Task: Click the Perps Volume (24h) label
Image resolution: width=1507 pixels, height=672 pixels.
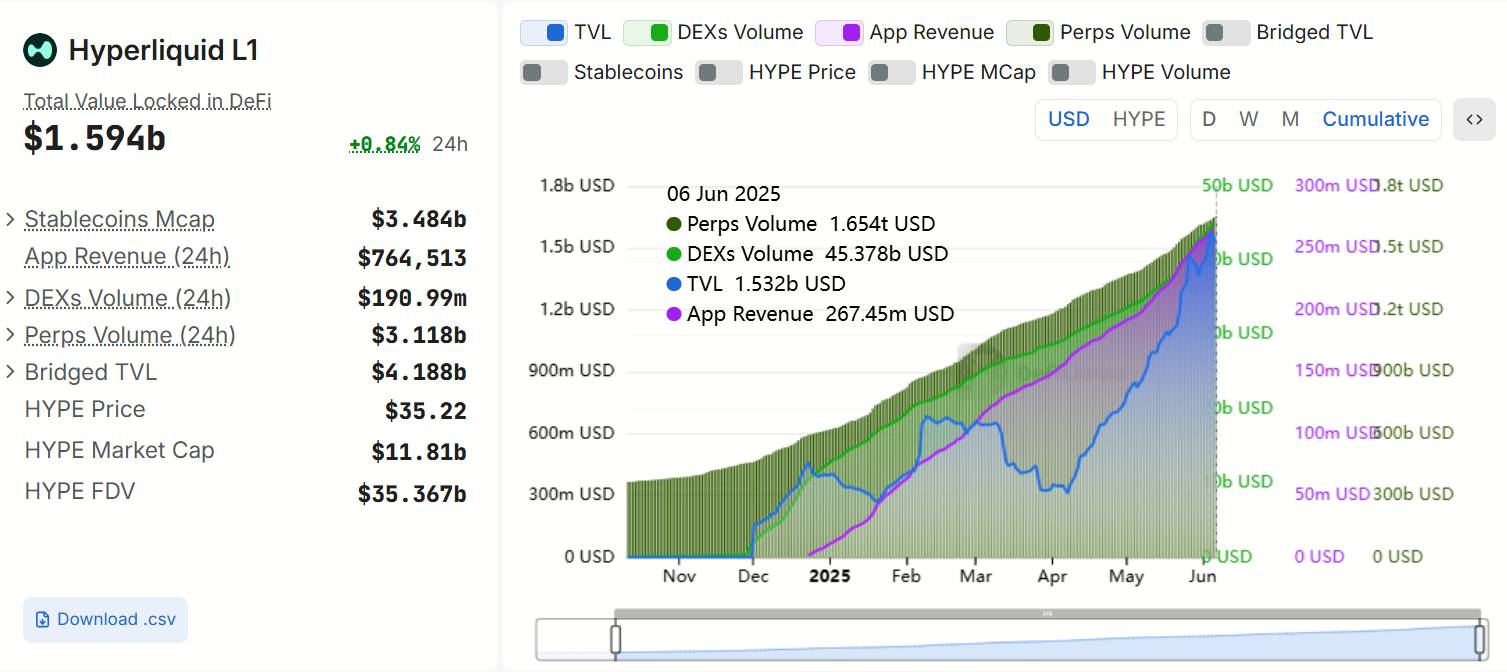Action: 130,335
